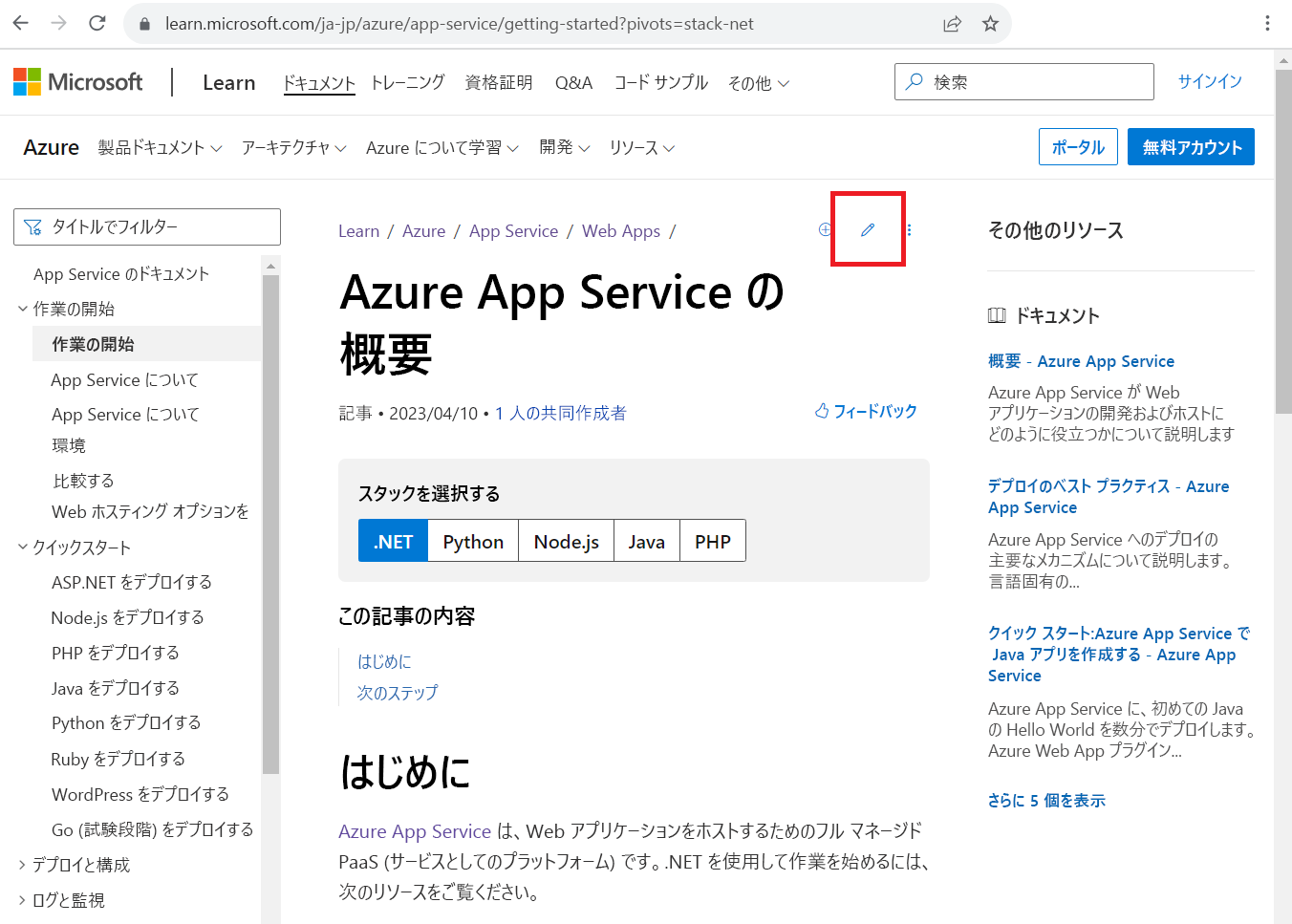Jump to 次のステップ in article contents
This screenshot has height=924, width=1292.
tap(398, 692)
